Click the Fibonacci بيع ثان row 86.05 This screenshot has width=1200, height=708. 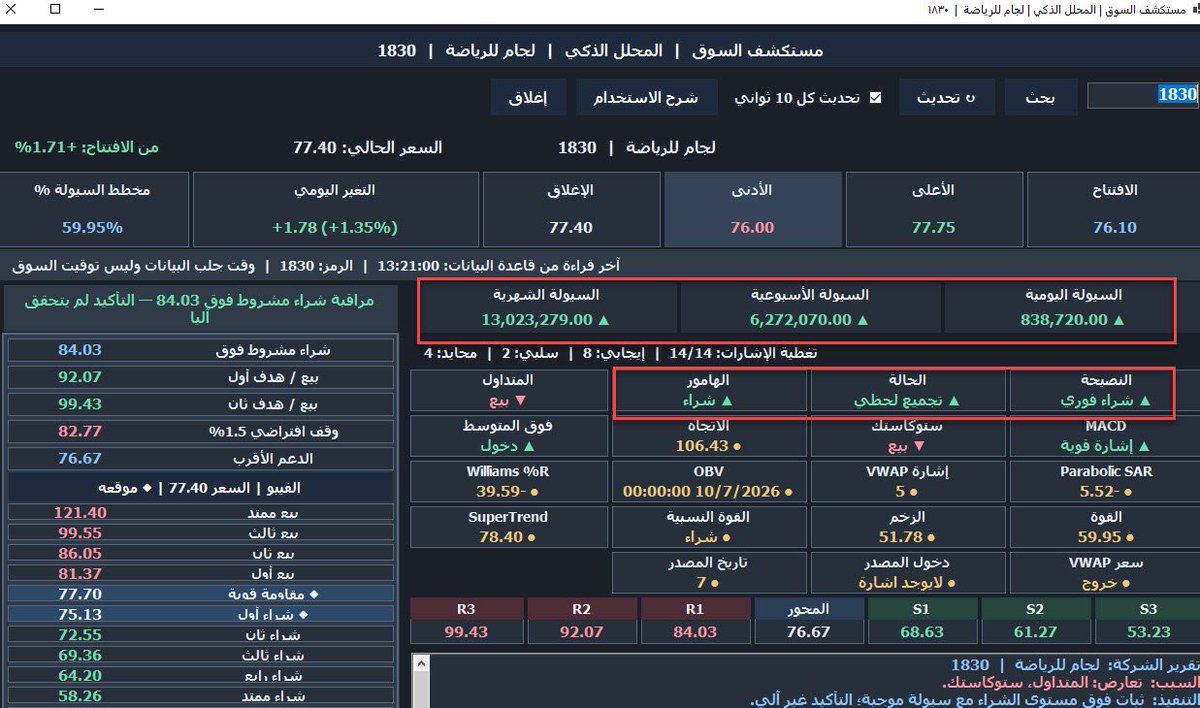pyautogui.click(x=201, y=553)
